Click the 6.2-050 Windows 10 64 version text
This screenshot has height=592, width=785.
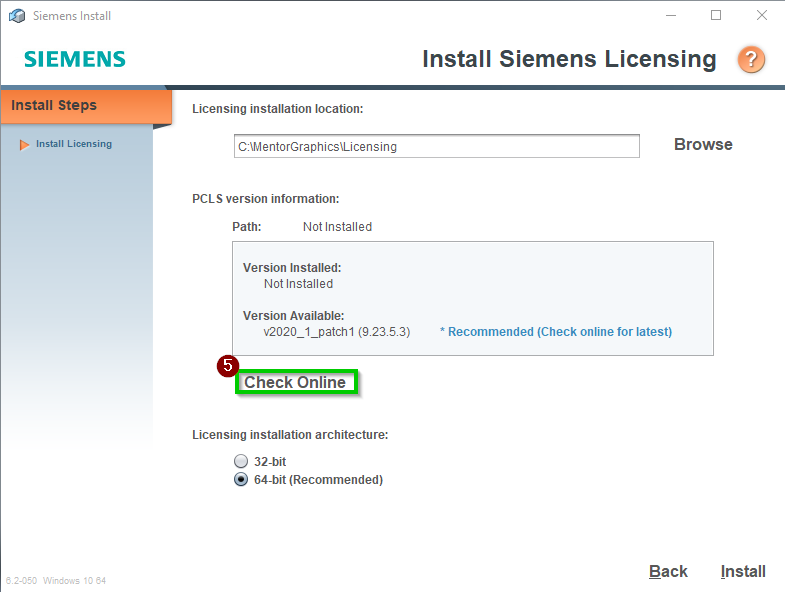[x=56, y=580]
